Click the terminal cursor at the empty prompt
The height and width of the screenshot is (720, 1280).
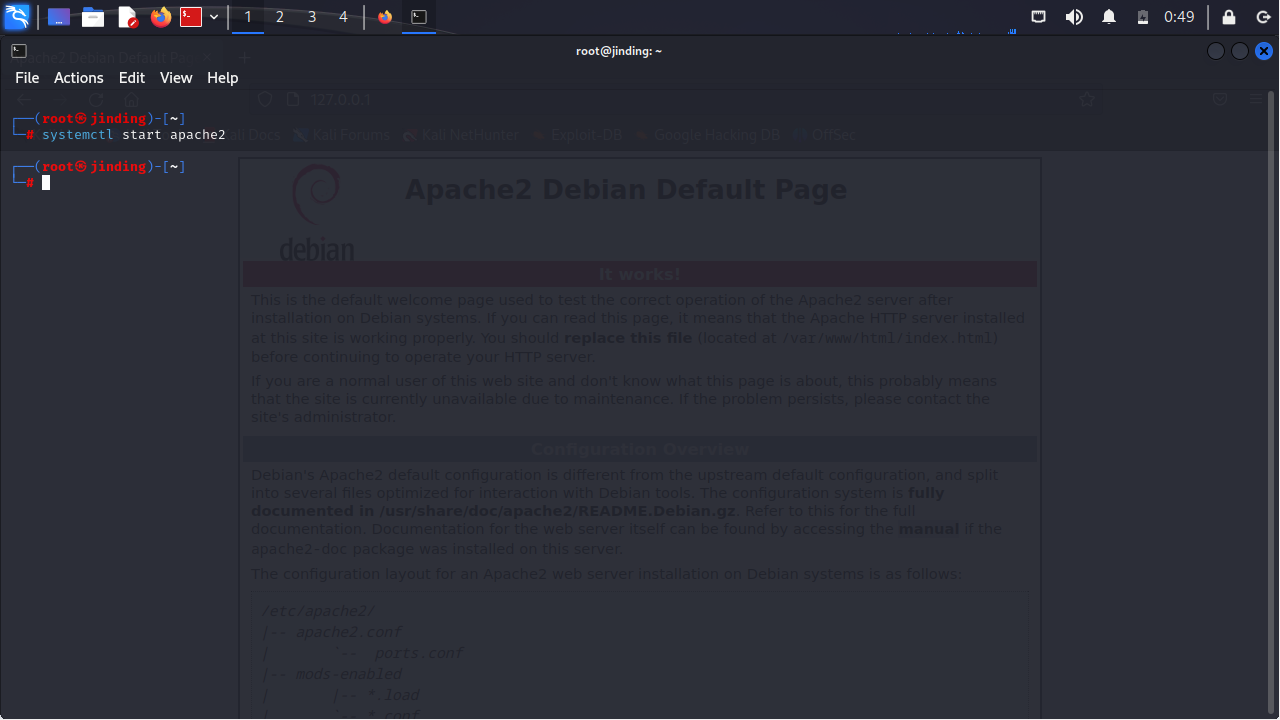46,182
